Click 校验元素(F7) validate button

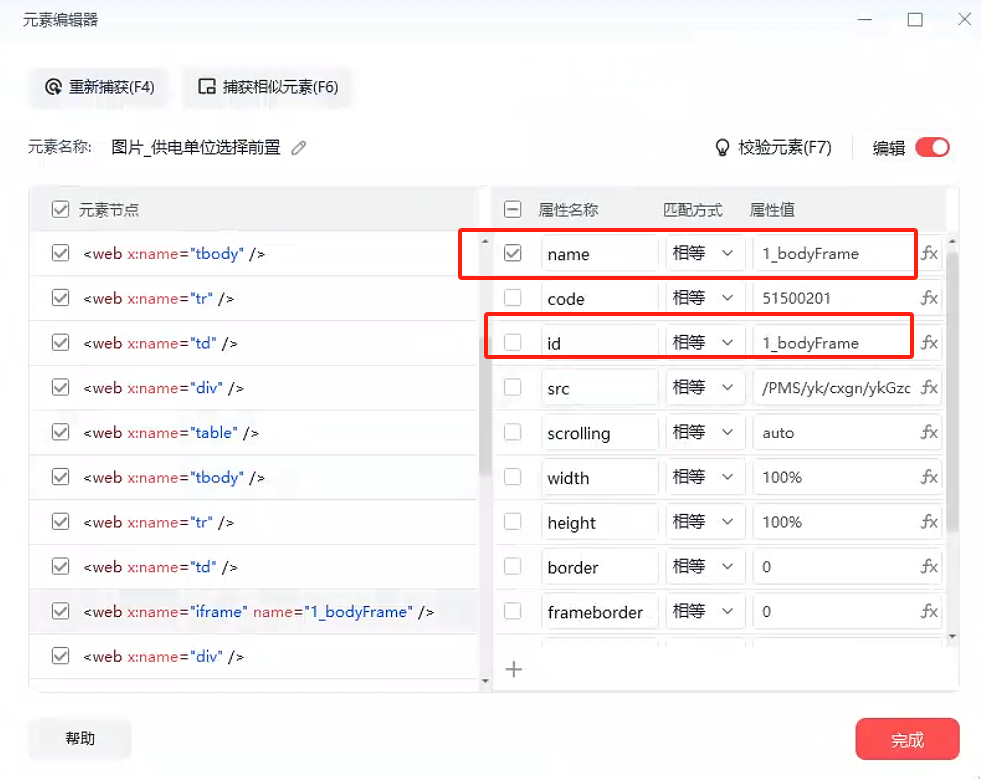(x=773, y=148)
